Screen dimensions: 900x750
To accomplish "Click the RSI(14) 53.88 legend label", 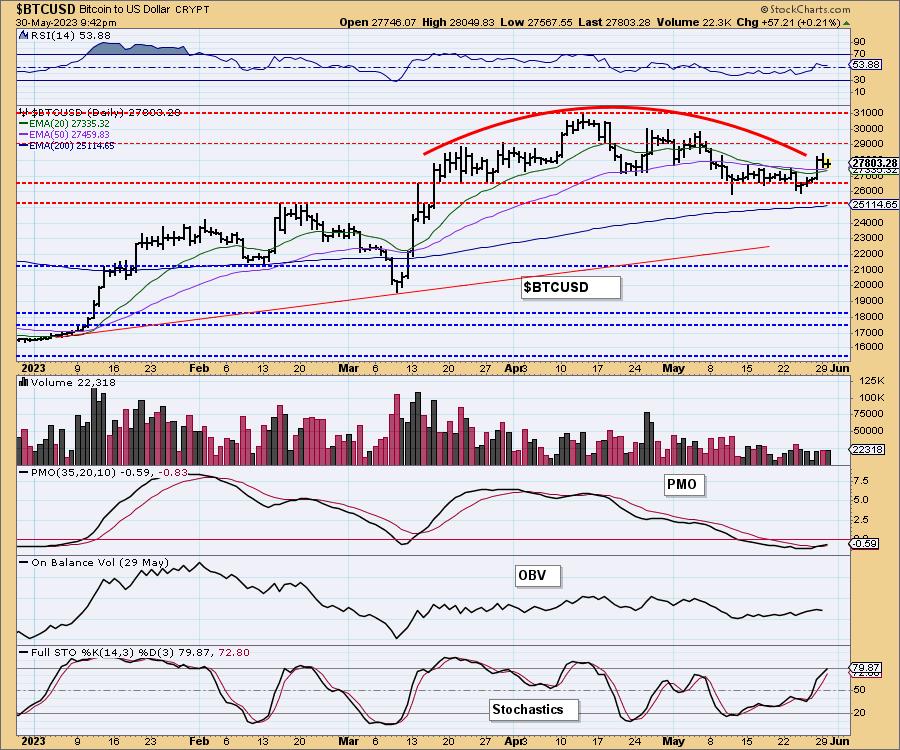I will click(x=70, y=36).
